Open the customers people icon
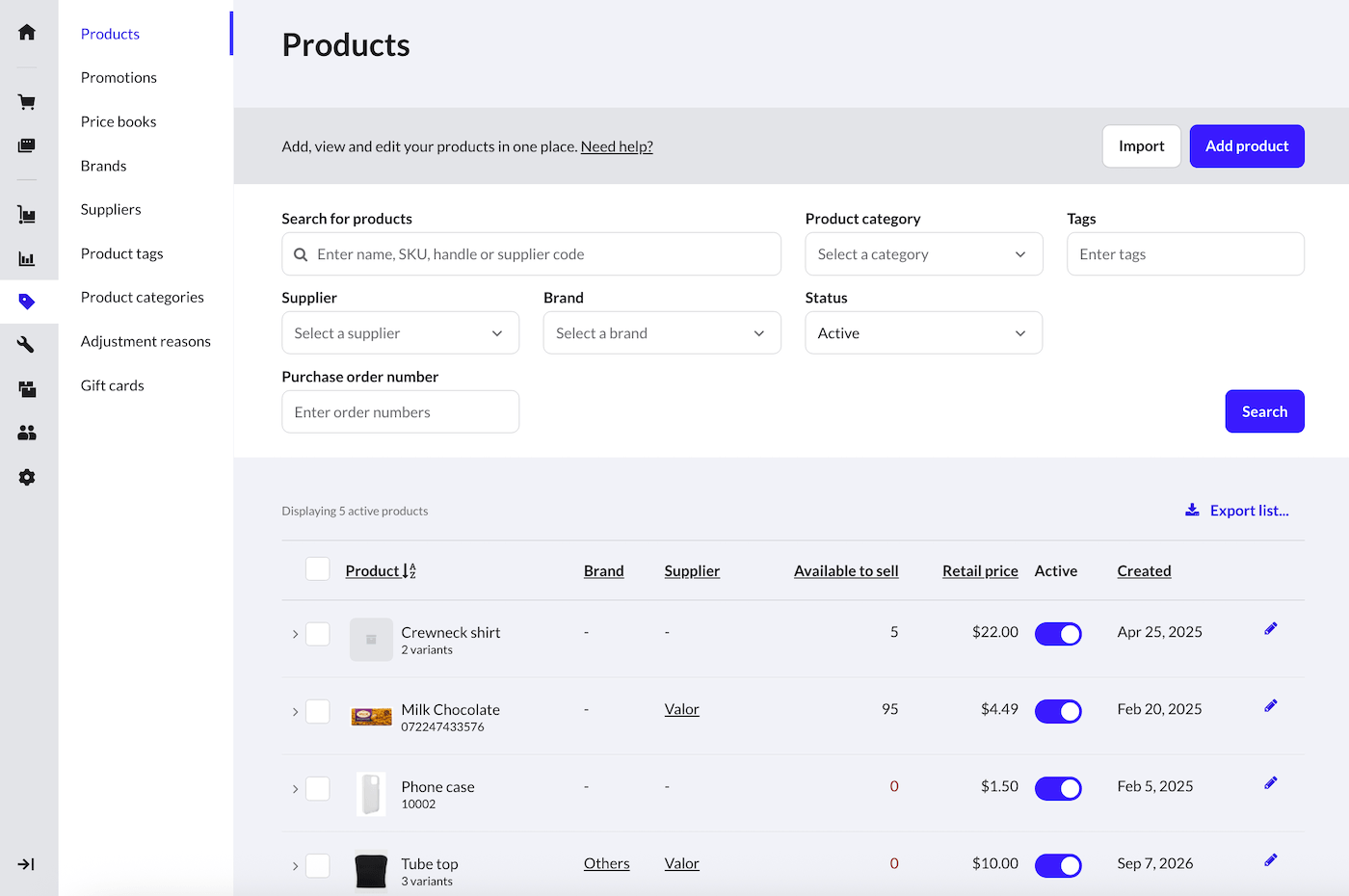1349x896 pixels. (x=27, y=434)
